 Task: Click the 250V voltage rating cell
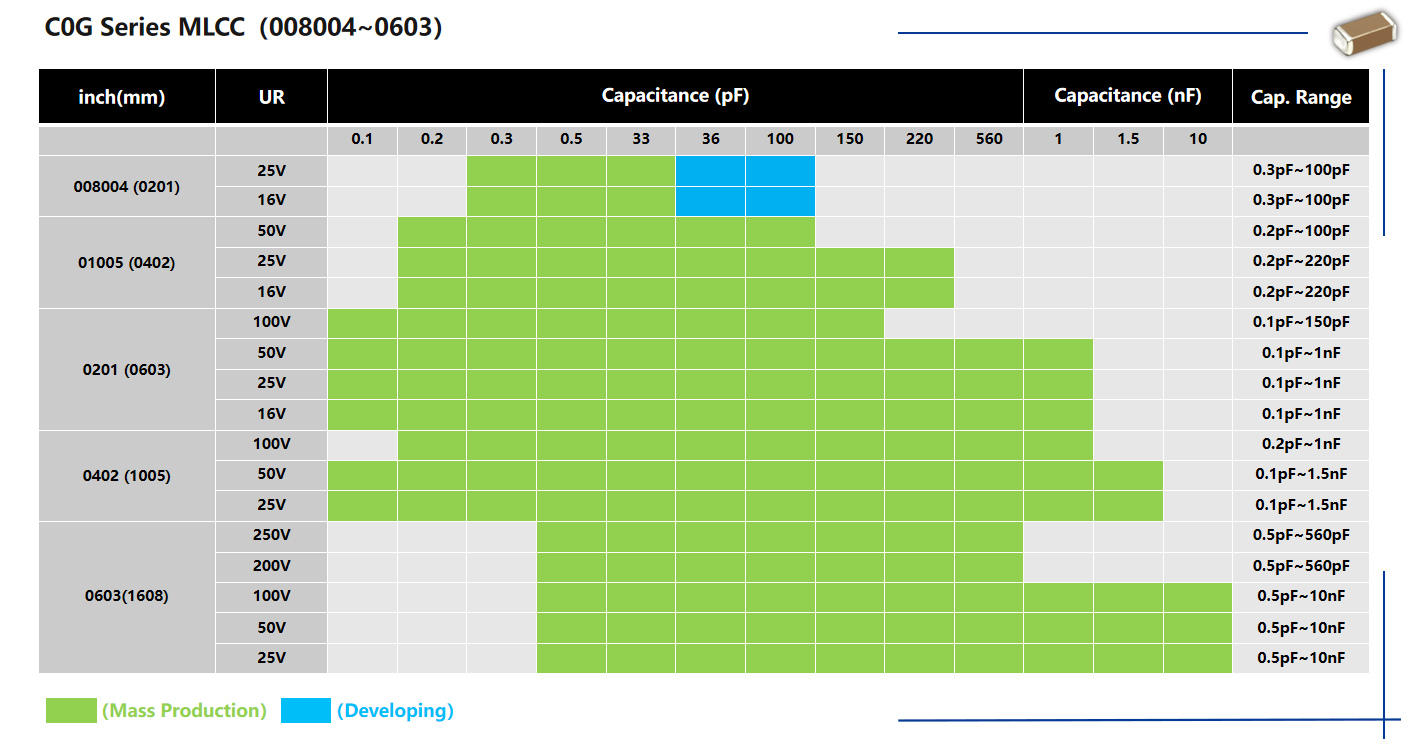pyautogui.click(x=271, y=535)
